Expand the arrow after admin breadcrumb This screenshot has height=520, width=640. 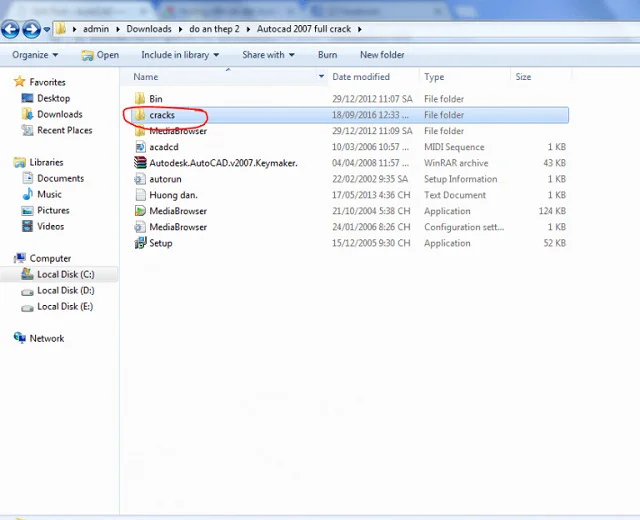point(118,29)
